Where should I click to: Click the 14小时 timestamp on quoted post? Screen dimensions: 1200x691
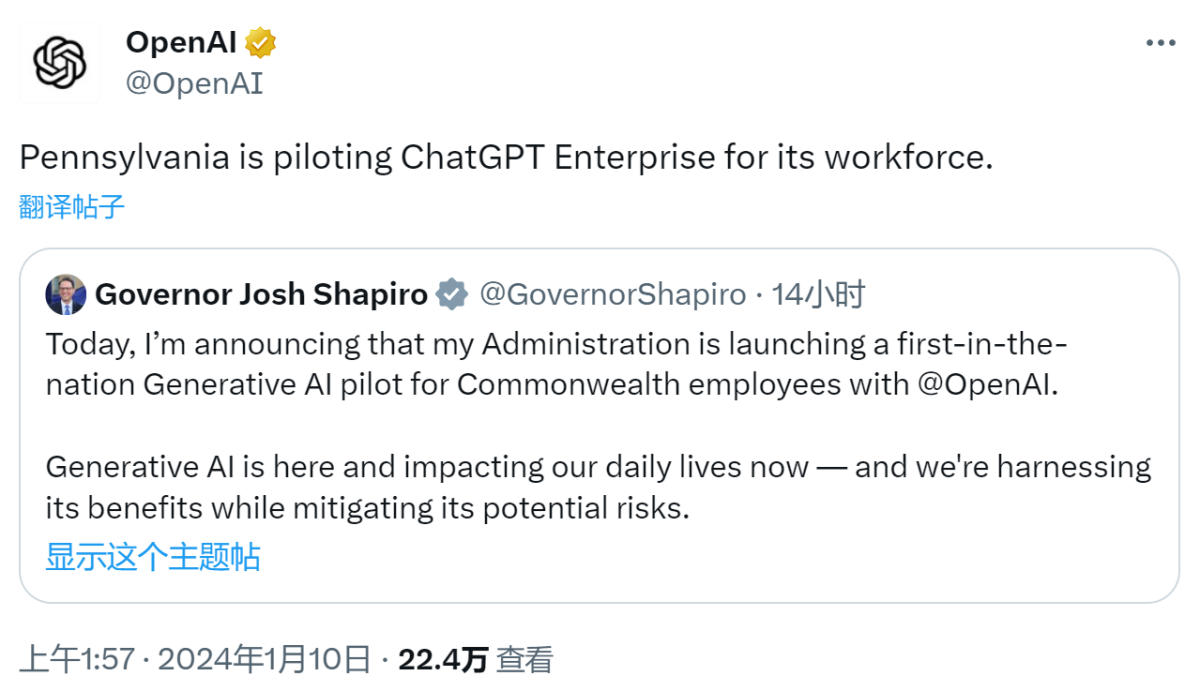(819, 295)
